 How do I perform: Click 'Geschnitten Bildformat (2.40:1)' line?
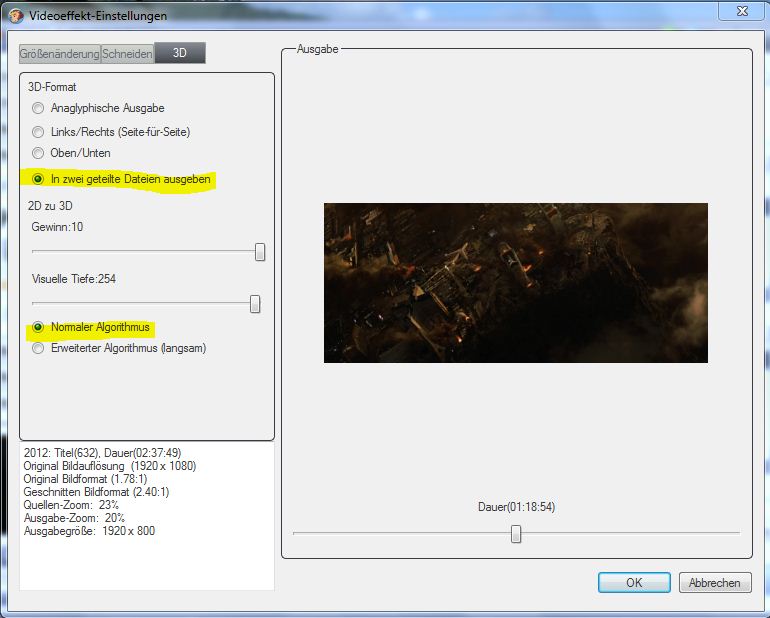pos(96,492)
